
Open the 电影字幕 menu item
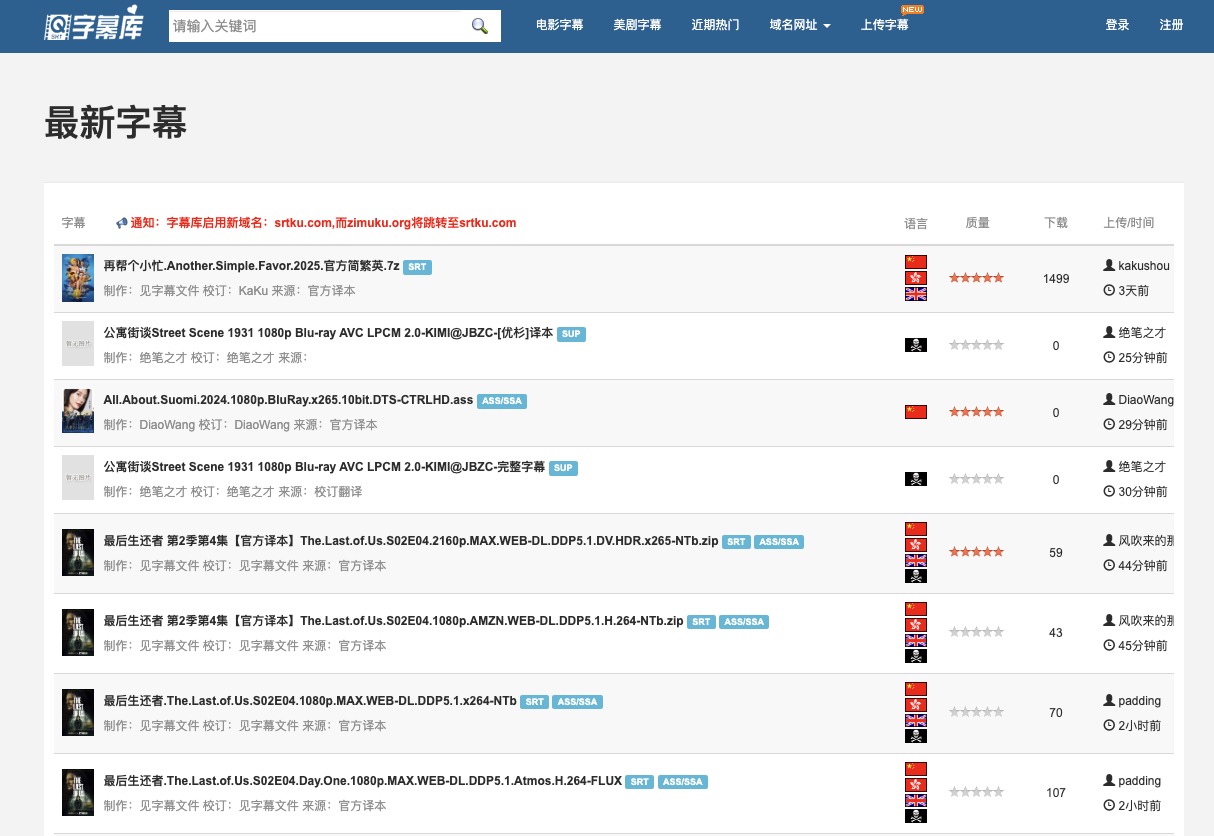tap(560, 25)
